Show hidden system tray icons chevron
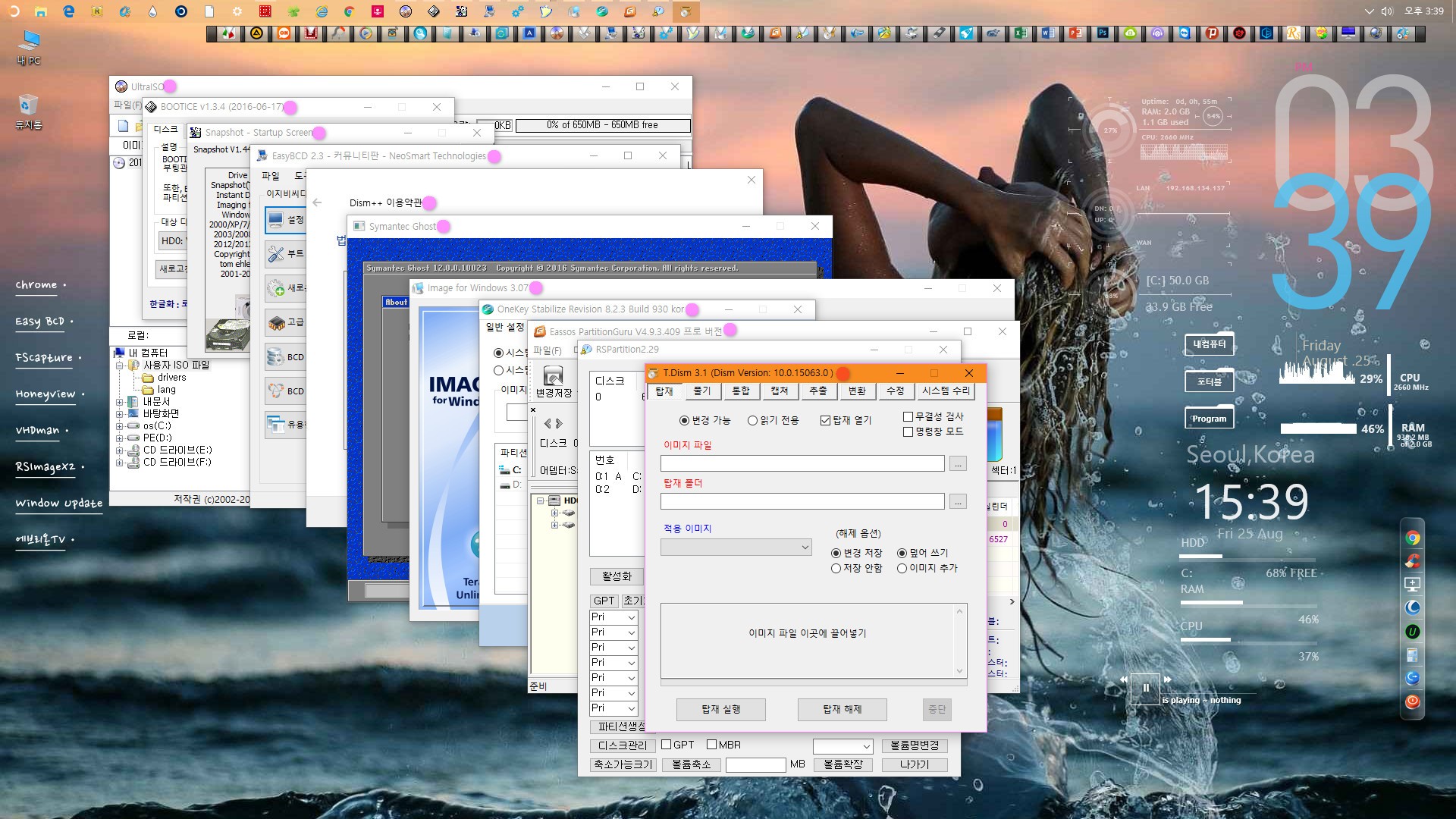 [1369, 11]
